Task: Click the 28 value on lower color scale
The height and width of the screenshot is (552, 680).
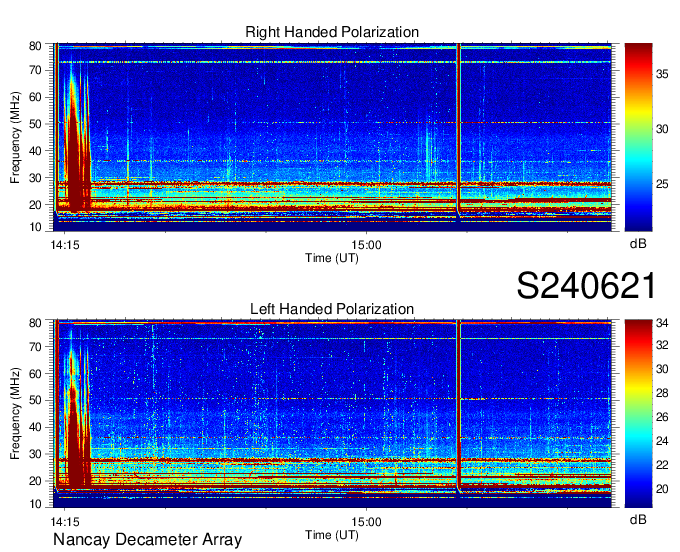Action: 662,393
